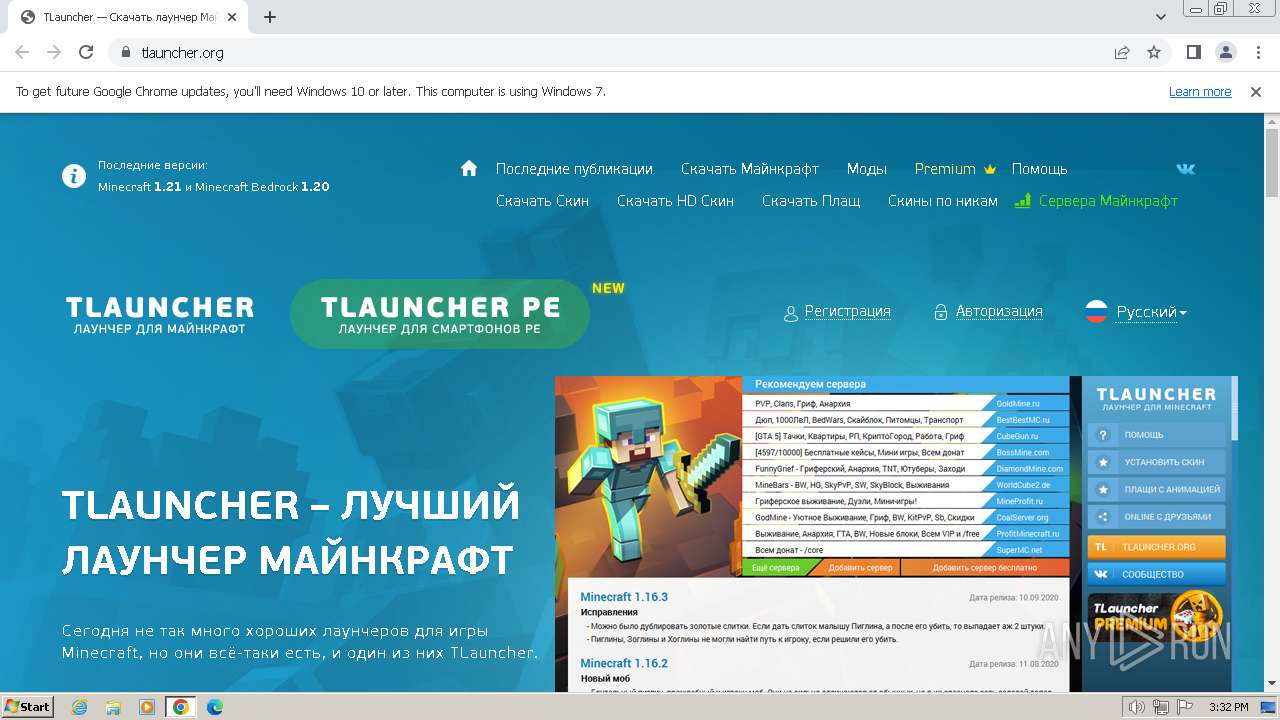
Task: Open the Chrome three-dot menu
Action: point(1256,52)
